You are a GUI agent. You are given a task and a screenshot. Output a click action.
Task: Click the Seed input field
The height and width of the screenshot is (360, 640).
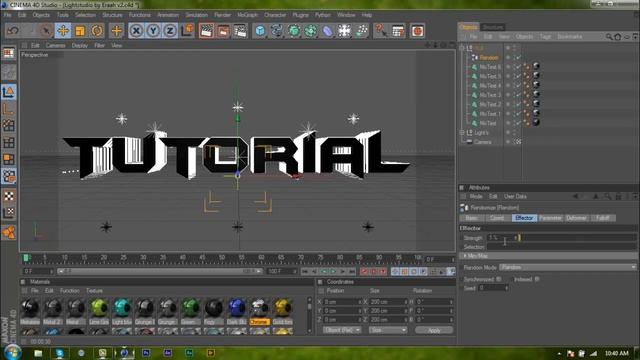493,288
